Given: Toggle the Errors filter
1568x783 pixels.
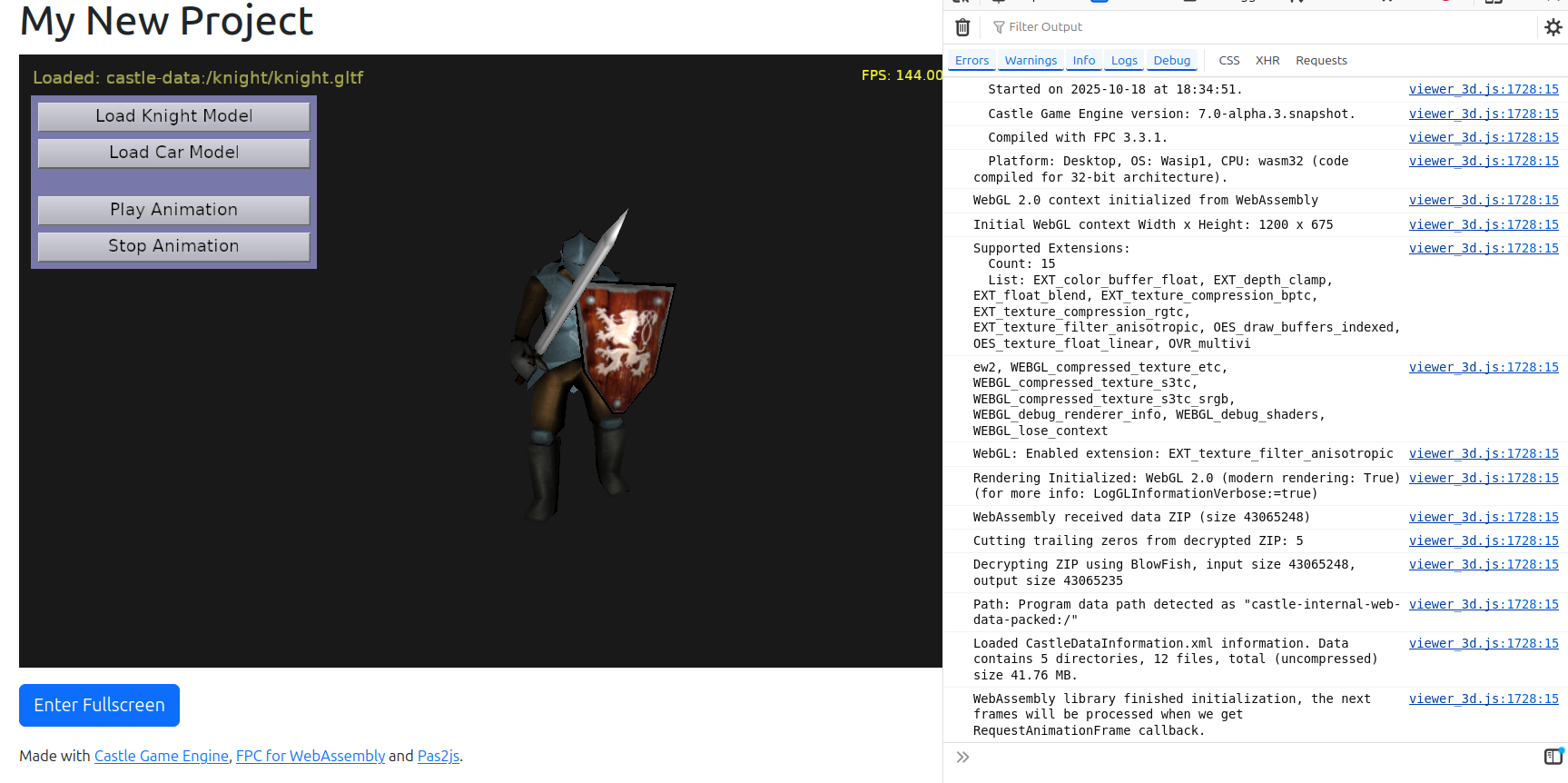Looking at the screenshot, I should [x=971, y=61].
